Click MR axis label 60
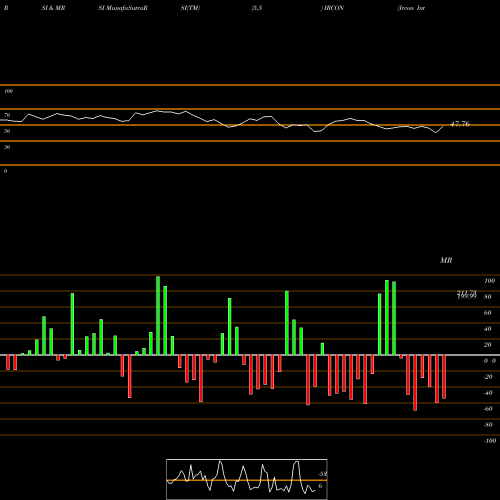500x500 pixels. [488, 313]
